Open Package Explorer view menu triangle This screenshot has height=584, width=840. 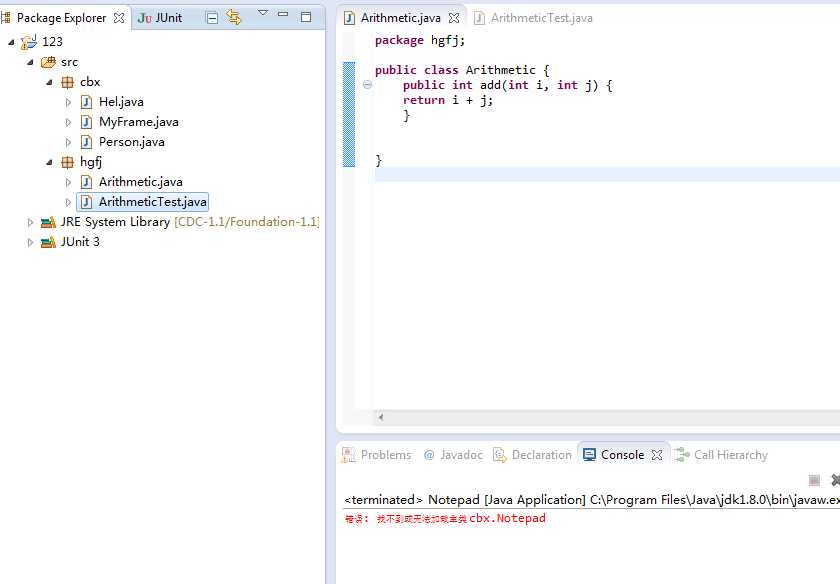262,13
